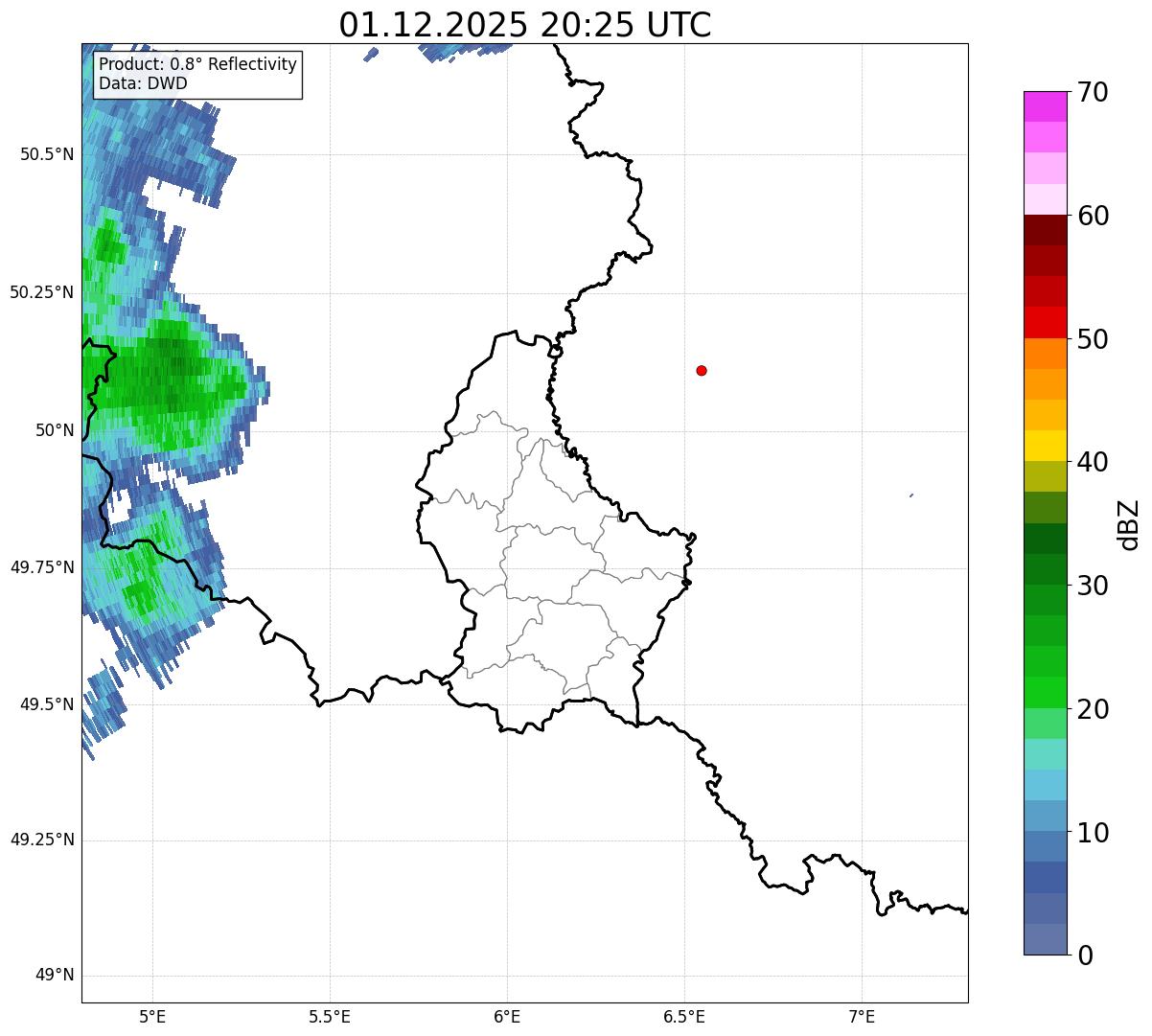Click the 49.75°N latitude label
Screen dimensions: 1152x1036
41,567
